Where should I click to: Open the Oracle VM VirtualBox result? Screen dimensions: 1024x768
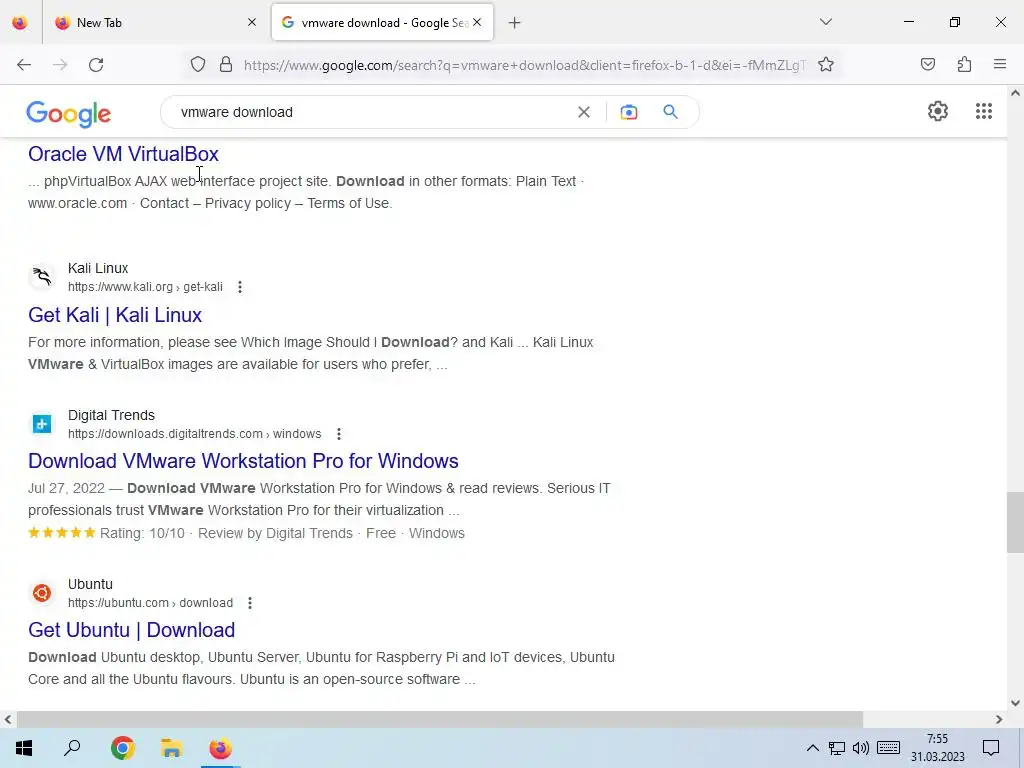123,154
